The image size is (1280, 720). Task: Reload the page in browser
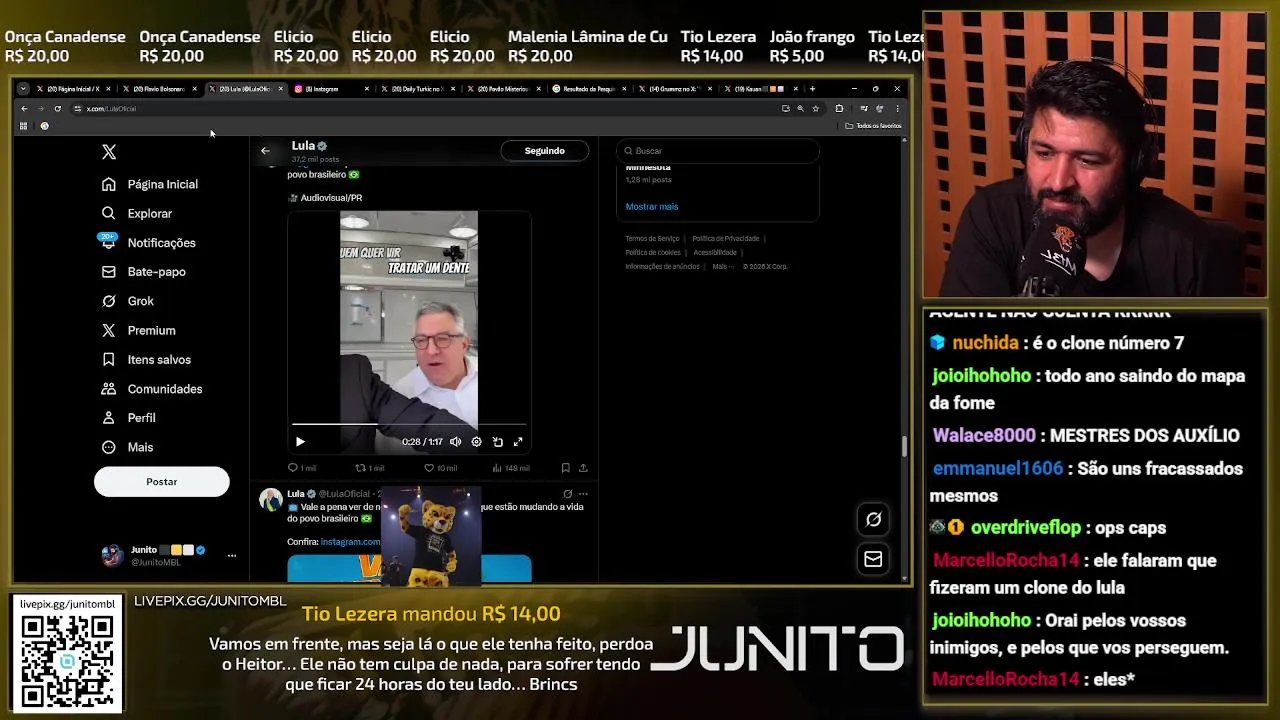(58, 108)
